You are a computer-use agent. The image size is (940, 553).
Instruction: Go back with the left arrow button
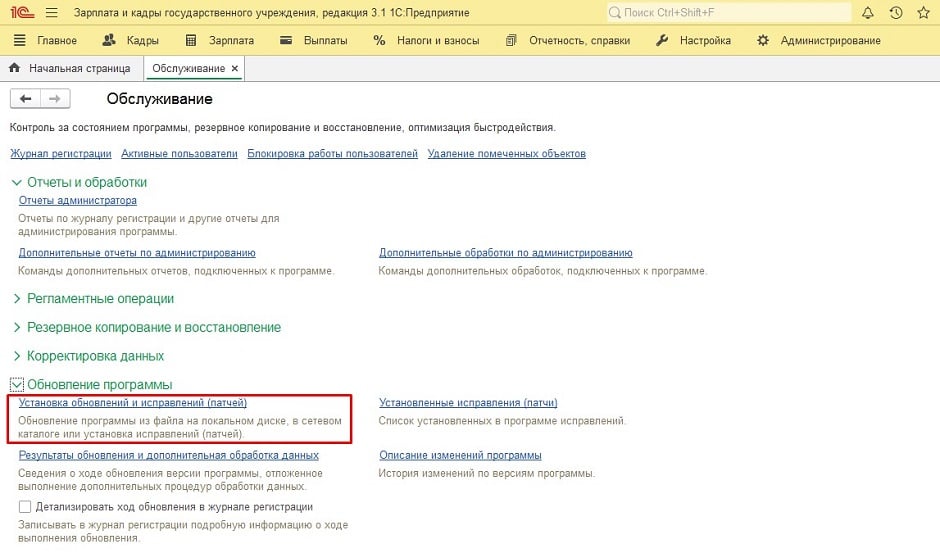point(25,98)
